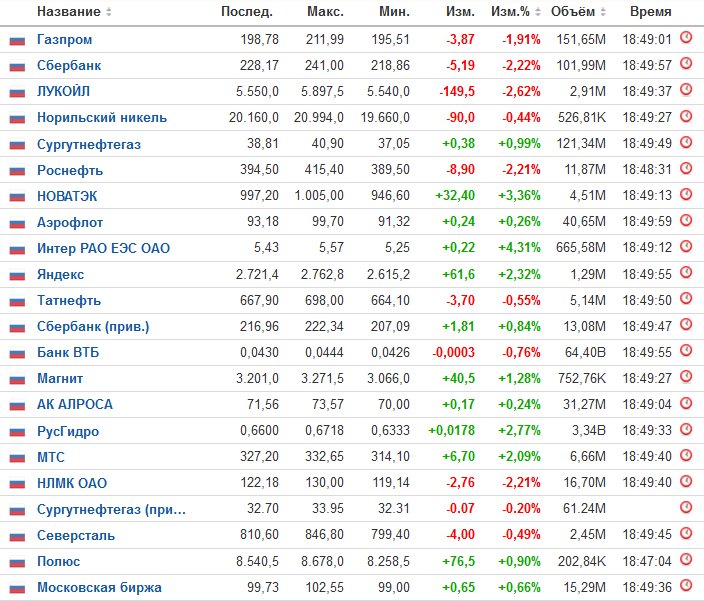Click the clock icon in Роснефть row
This screenshot has width=704, height=601.
coord(686,168)
